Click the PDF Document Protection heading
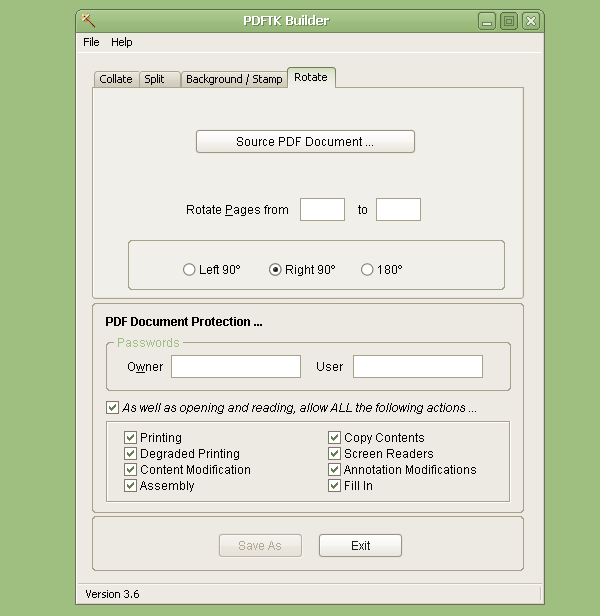This screenshot has height=616, width=600. [183, 322]
